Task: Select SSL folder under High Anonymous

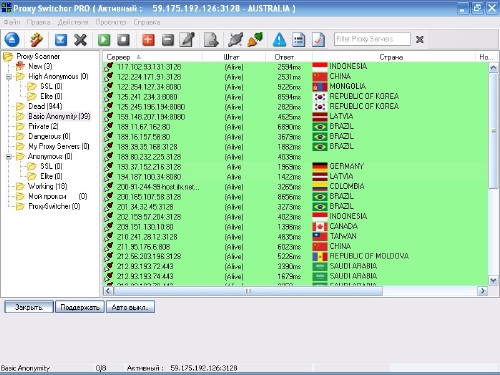Action: [x=51, y=86]
